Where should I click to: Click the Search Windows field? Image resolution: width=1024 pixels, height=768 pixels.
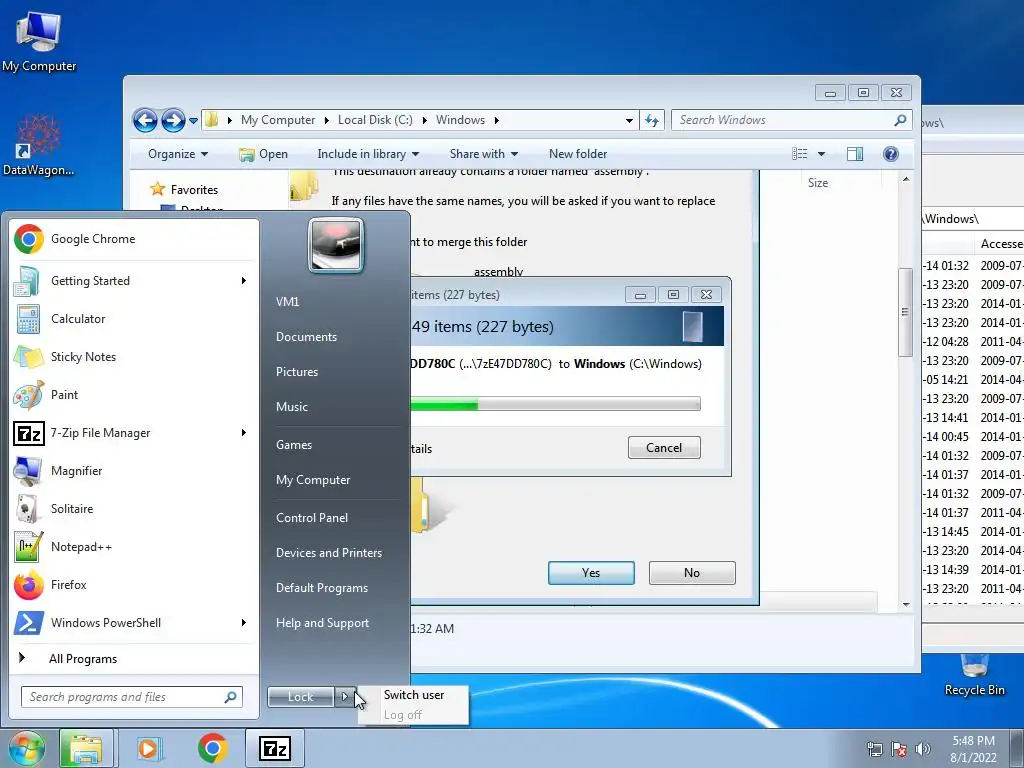[791, 120]
